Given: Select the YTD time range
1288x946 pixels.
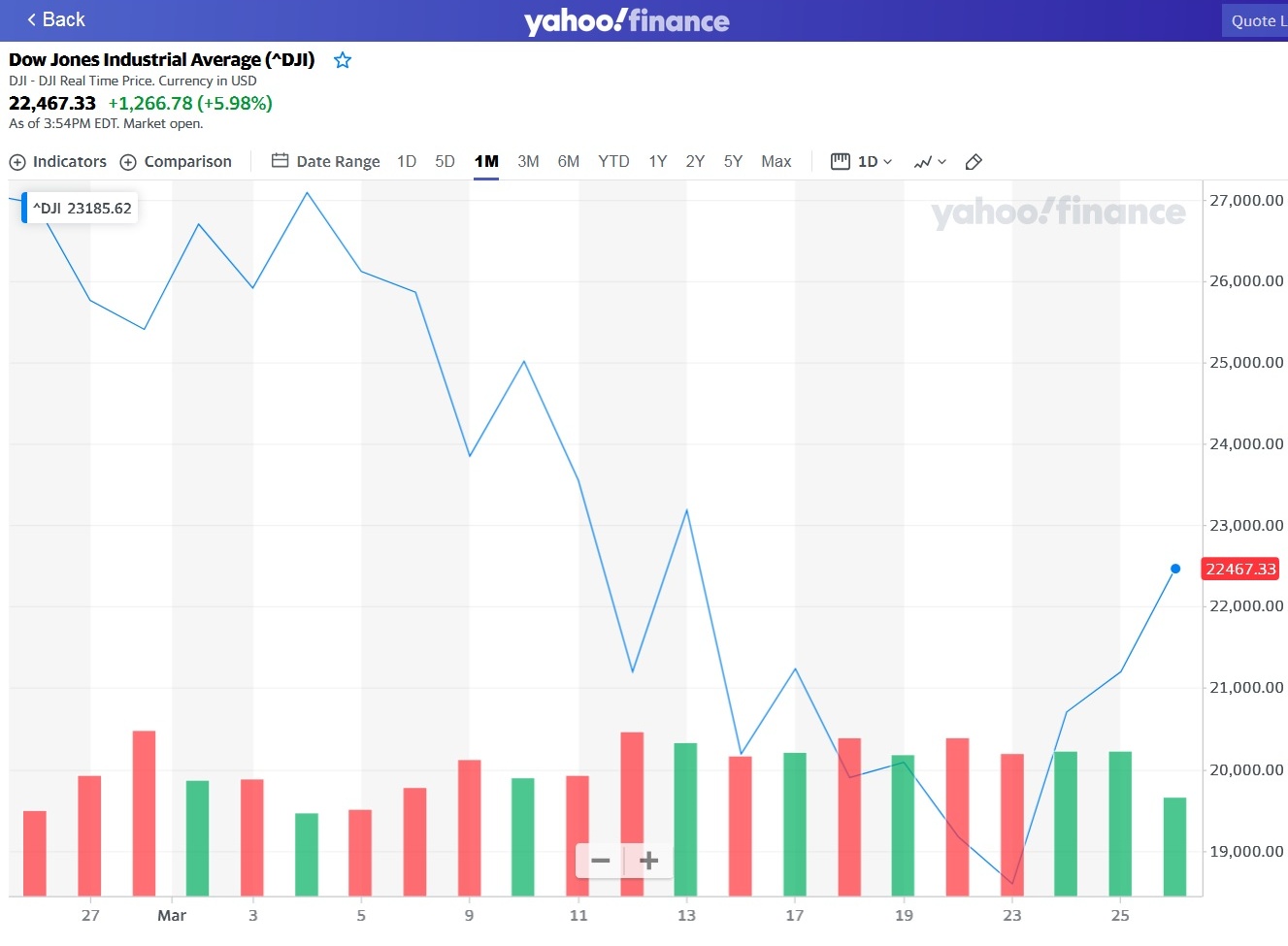Looking at the screenshot, I should (x=613, y=162).
